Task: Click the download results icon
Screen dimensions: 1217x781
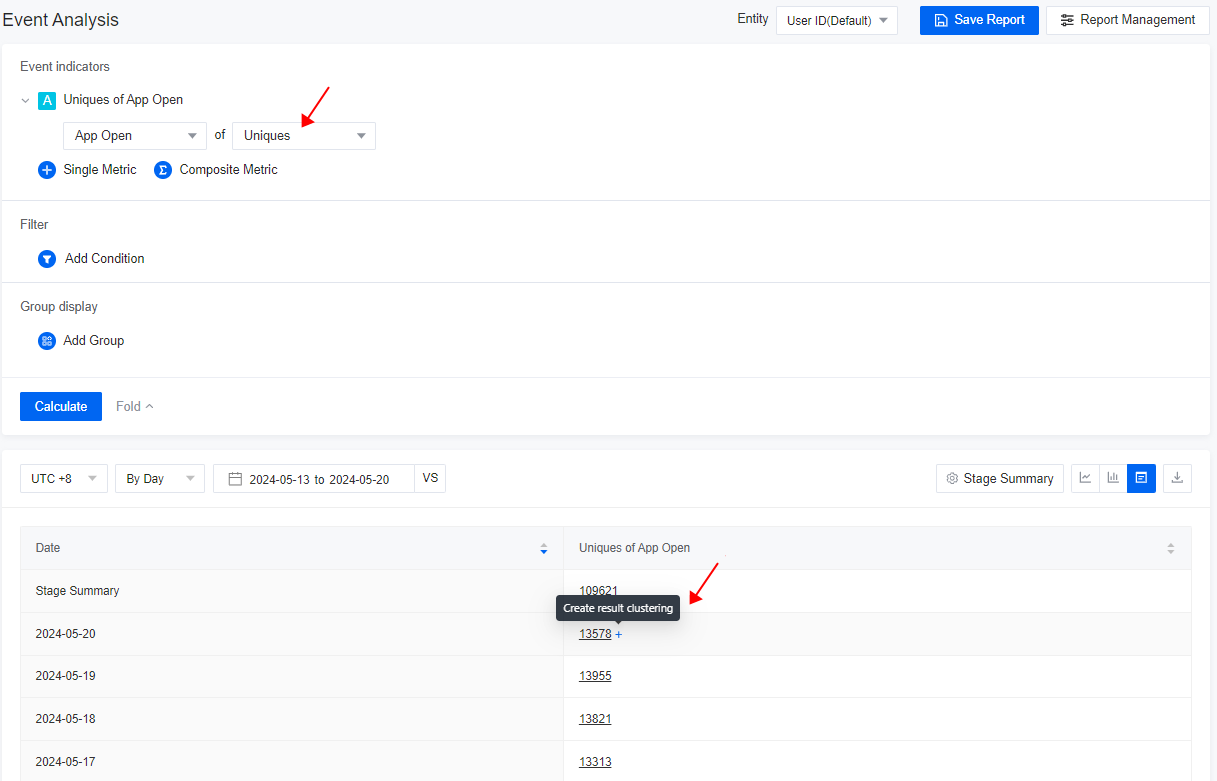Action: click(1177, 478)
